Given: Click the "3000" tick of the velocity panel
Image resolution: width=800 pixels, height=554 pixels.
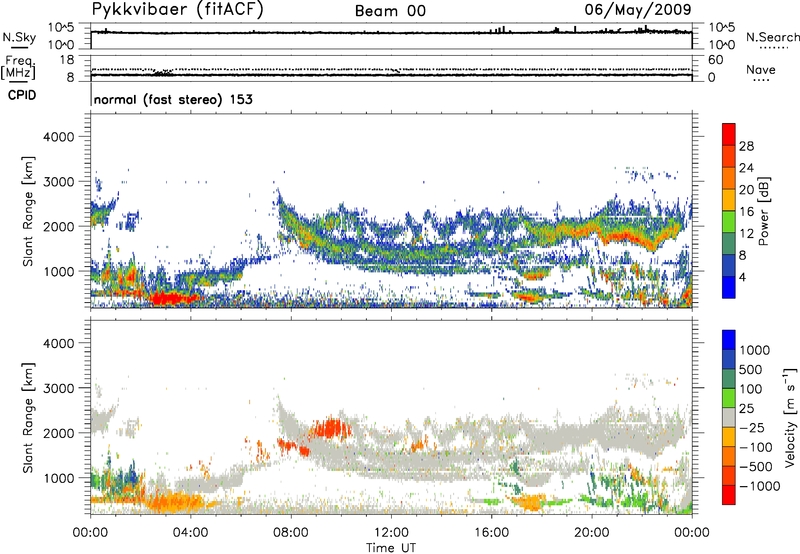Looking at the screenshot, I should pos(58,388).
